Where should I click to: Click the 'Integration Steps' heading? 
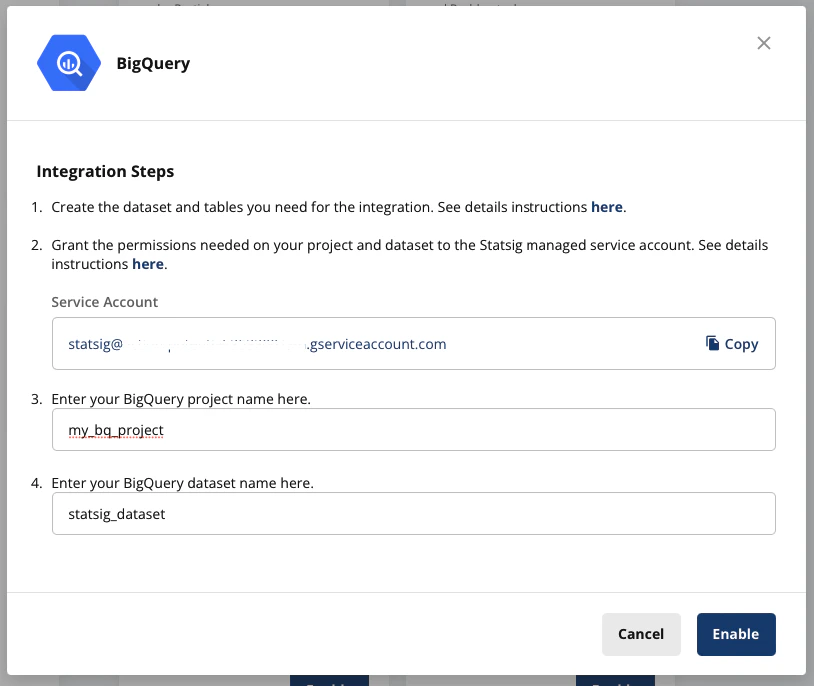point(105,171)
